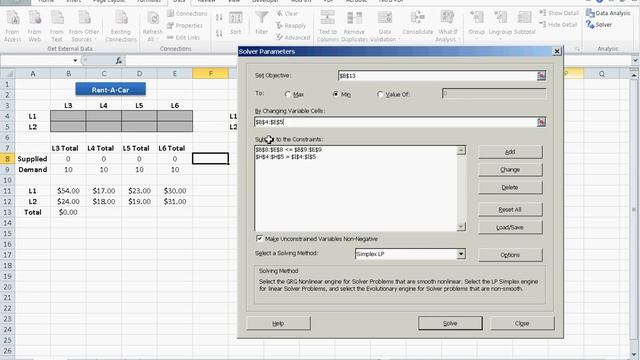Click the Ungroup outline icon
Screen dimensions: 640x360
pos(500,23)
